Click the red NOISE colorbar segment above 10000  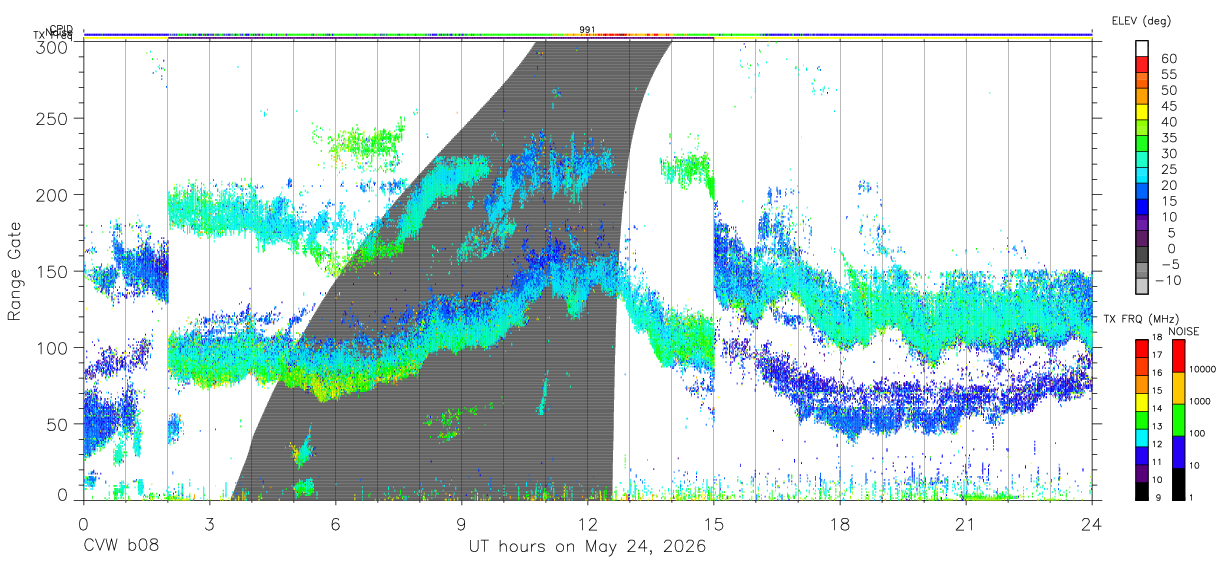pyautogui.click(x=1177, y=355)
